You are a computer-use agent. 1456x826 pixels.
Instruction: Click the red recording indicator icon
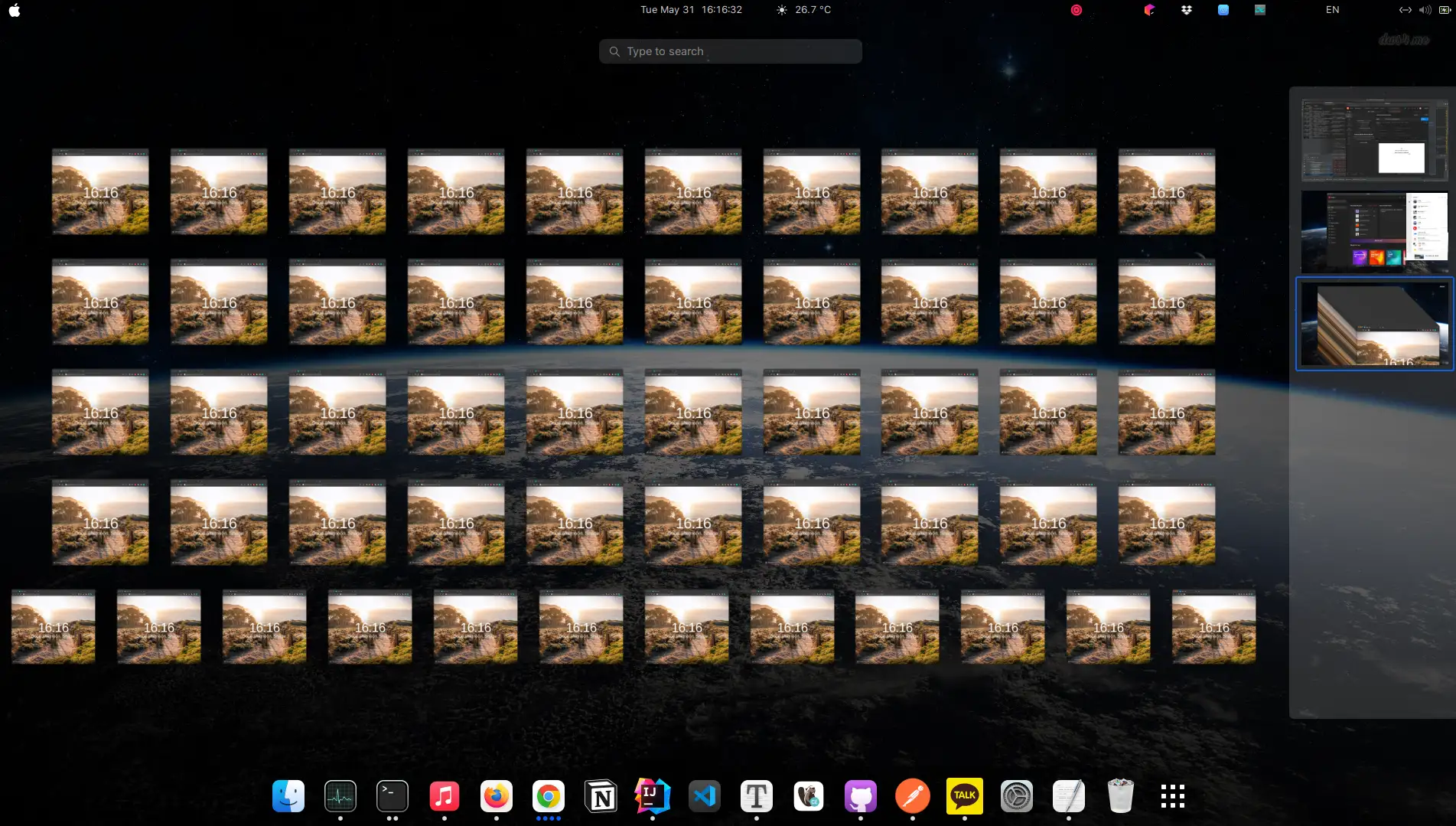[1077, 10]
